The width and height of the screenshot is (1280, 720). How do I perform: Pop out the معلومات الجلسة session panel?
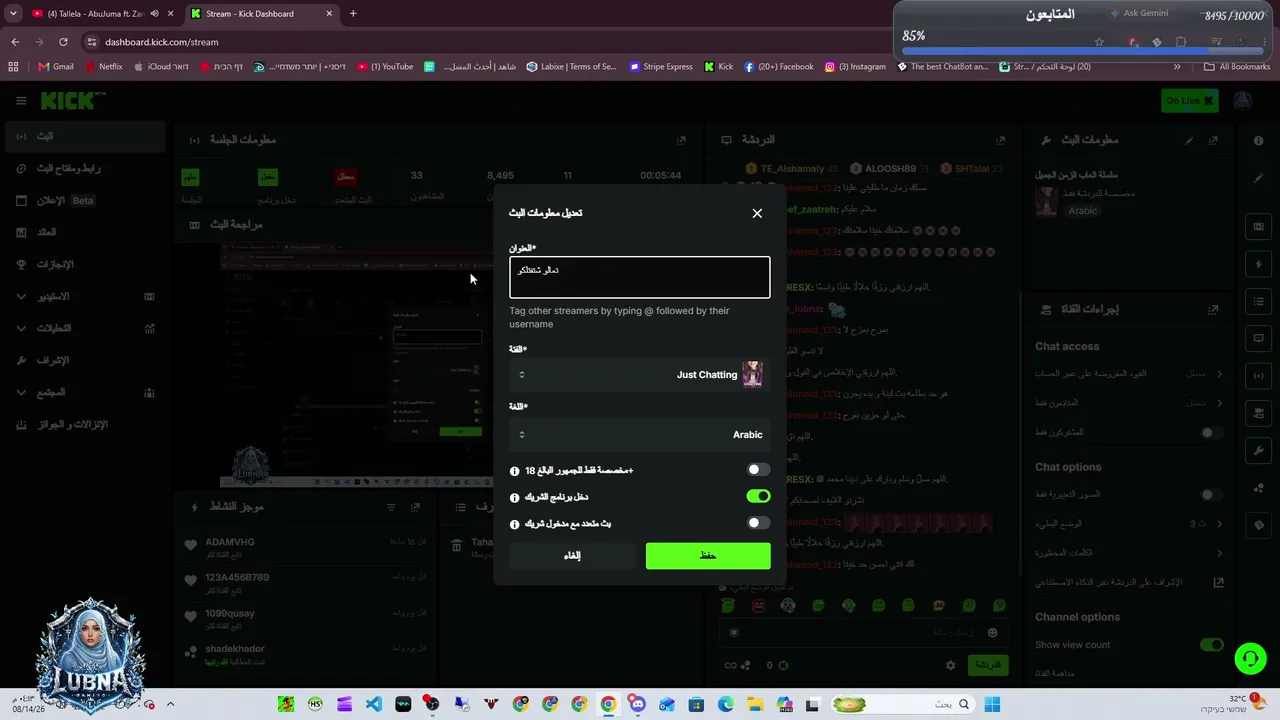coord(681,140)
